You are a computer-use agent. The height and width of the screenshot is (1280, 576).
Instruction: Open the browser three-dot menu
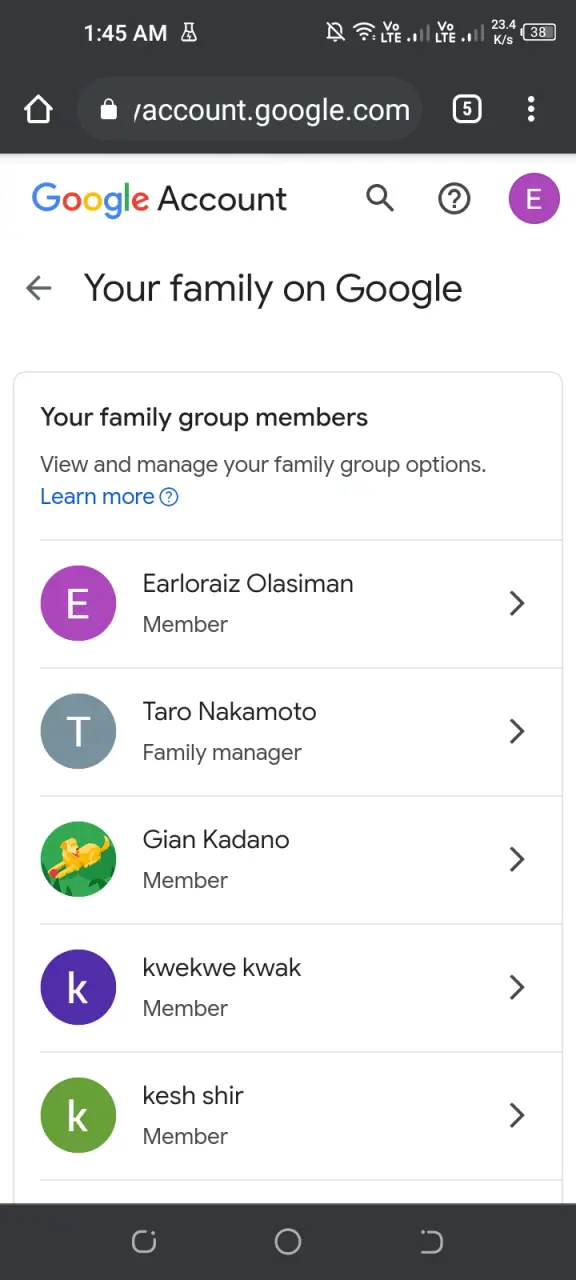coord(531,109)
